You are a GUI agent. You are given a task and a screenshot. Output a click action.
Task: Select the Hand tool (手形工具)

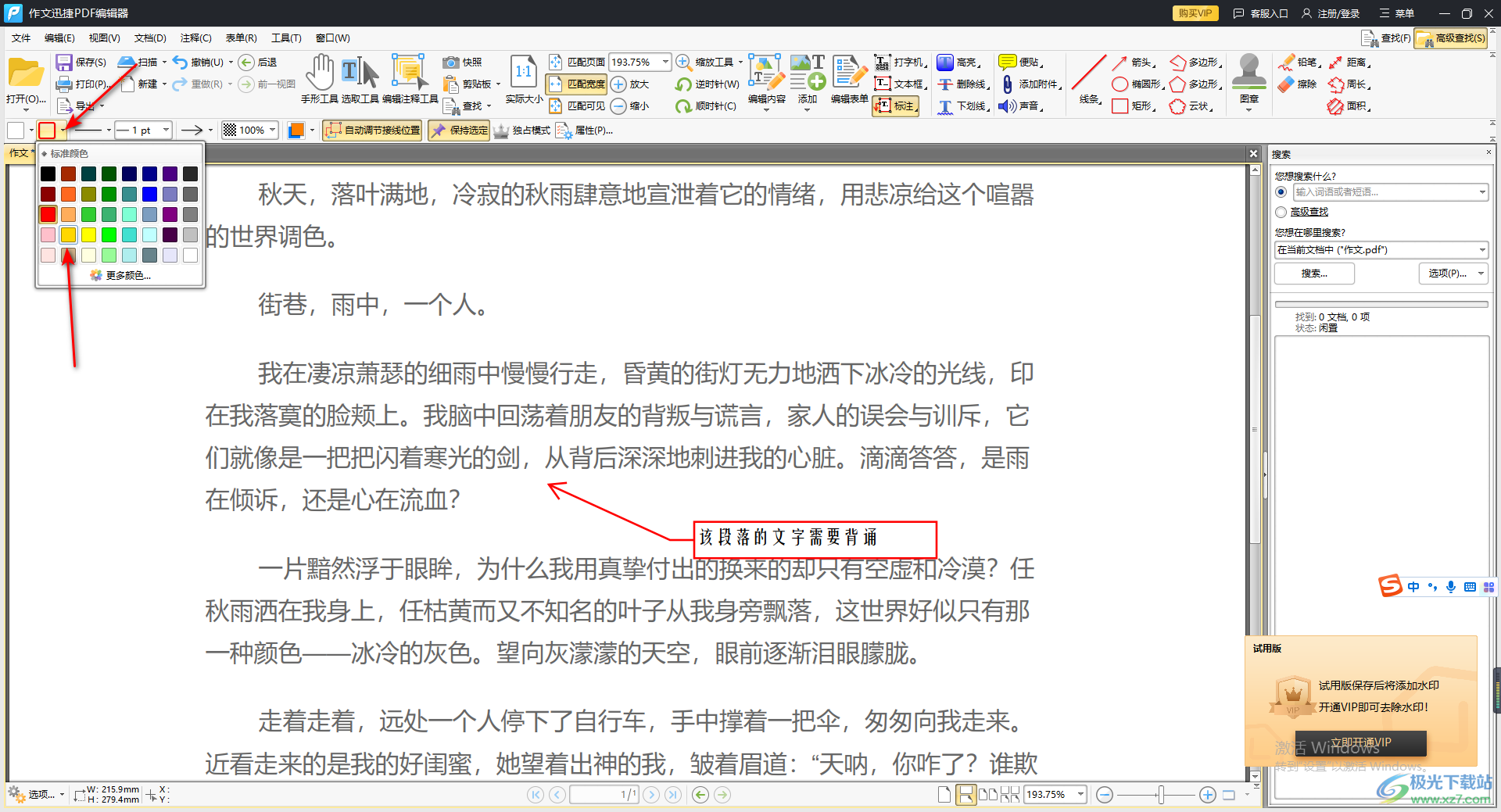(x=319, y=79)
